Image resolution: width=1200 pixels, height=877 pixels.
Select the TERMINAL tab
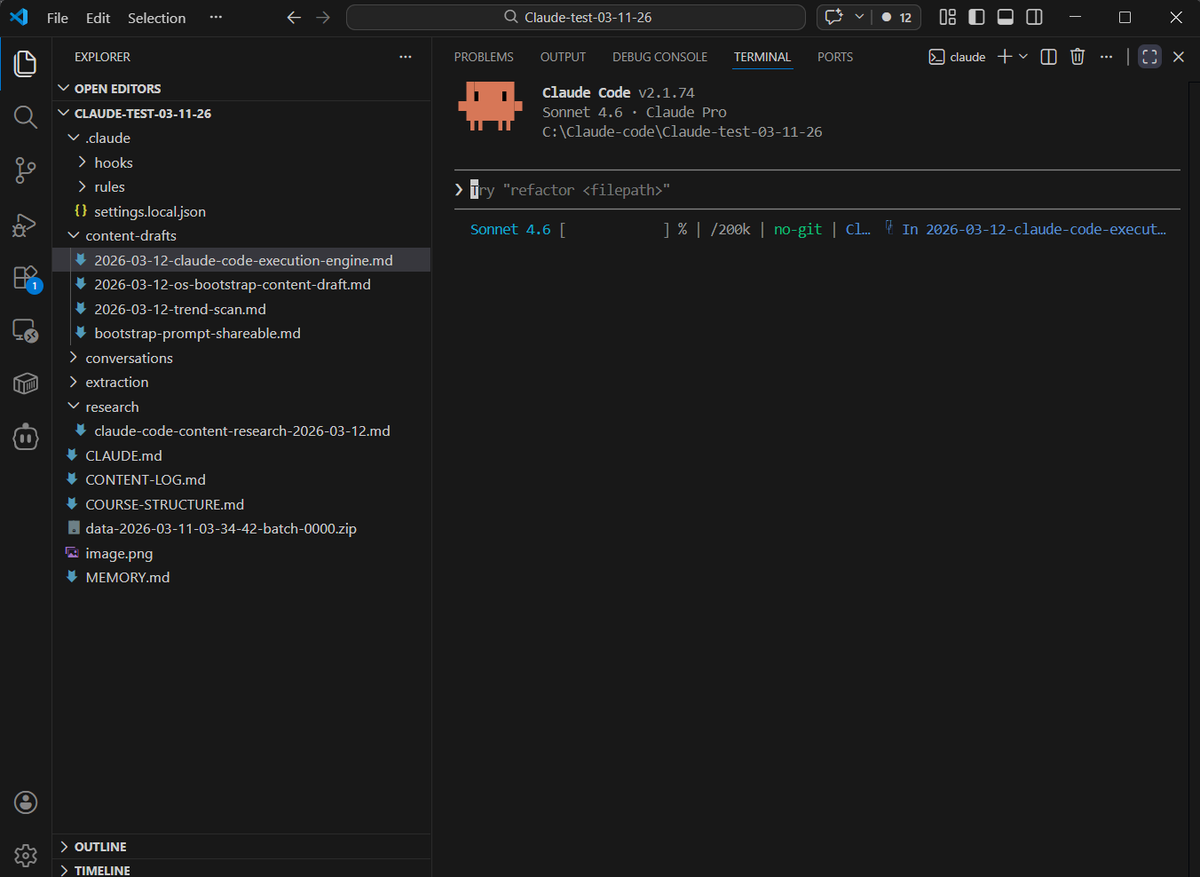click(x=762, y=57)
